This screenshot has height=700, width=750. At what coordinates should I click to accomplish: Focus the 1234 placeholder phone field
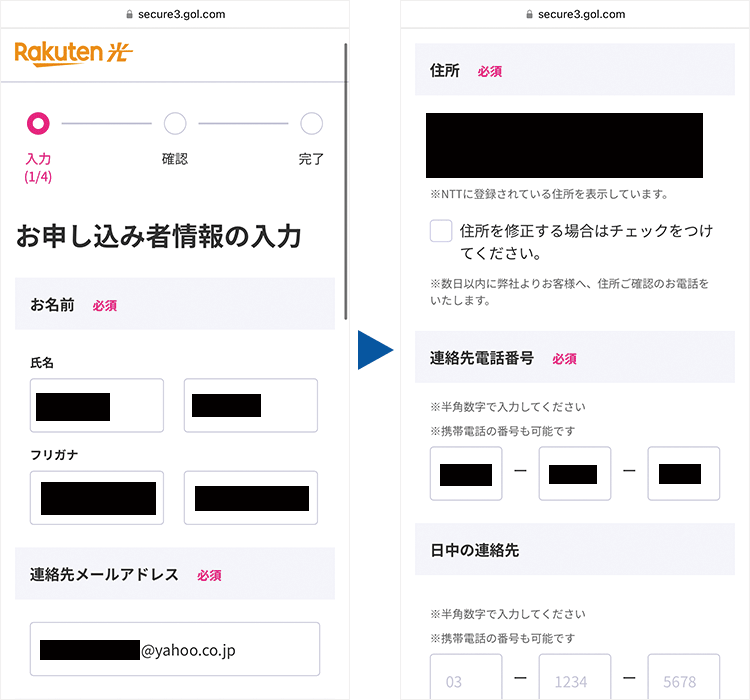coord(574,677)
